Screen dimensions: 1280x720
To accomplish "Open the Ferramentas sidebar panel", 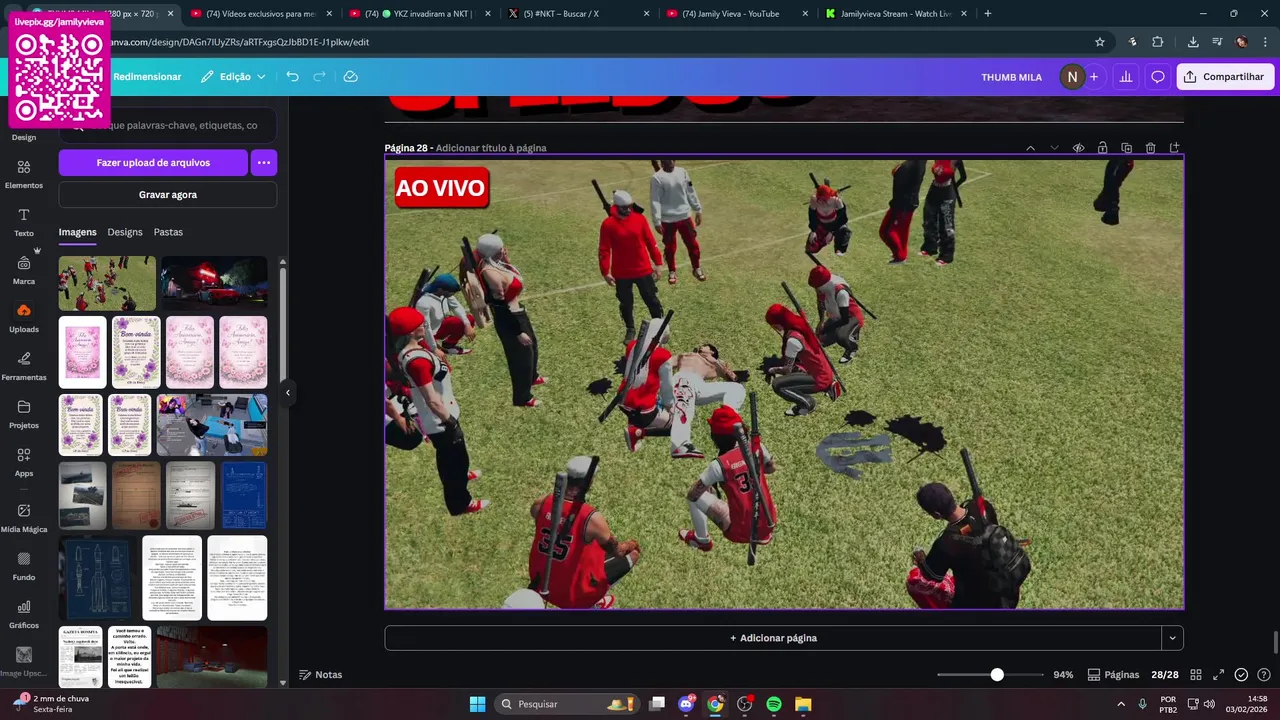I will coord(24,366).
